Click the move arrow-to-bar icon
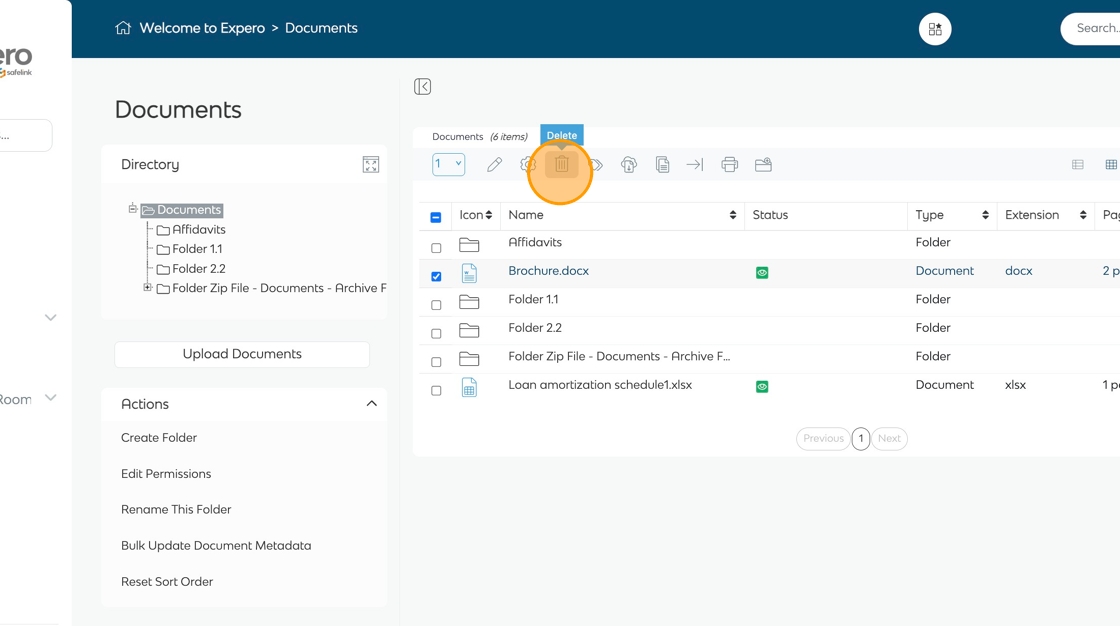The image size is (1120, 626). click(x=695, y=165)
